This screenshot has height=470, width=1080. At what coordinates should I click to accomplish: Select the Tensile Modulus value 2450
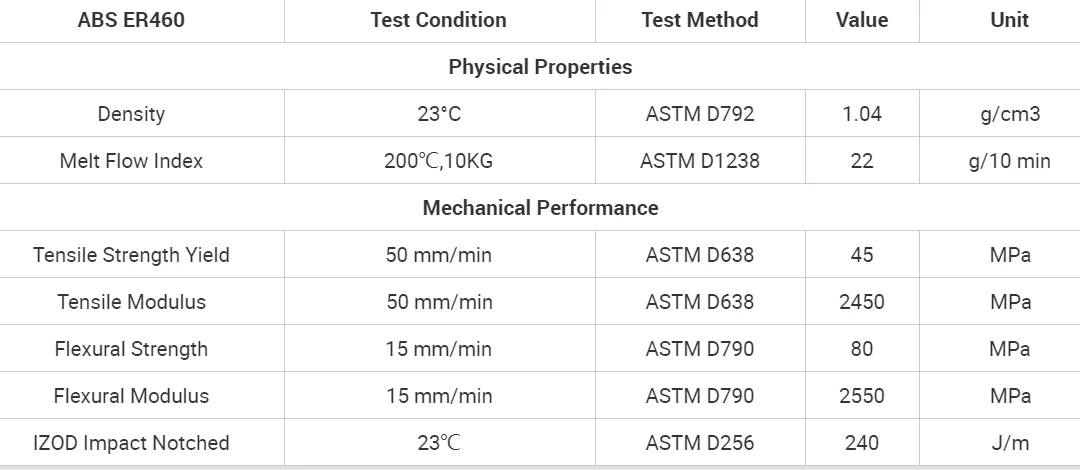click(862, 302)
